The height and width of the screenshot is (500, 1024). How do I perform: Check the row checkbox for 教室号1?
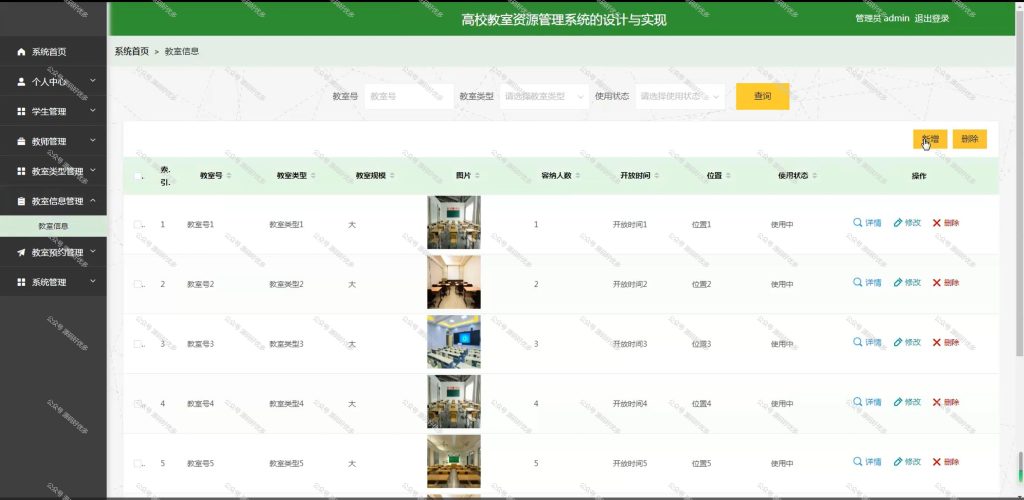coord(138,225)
